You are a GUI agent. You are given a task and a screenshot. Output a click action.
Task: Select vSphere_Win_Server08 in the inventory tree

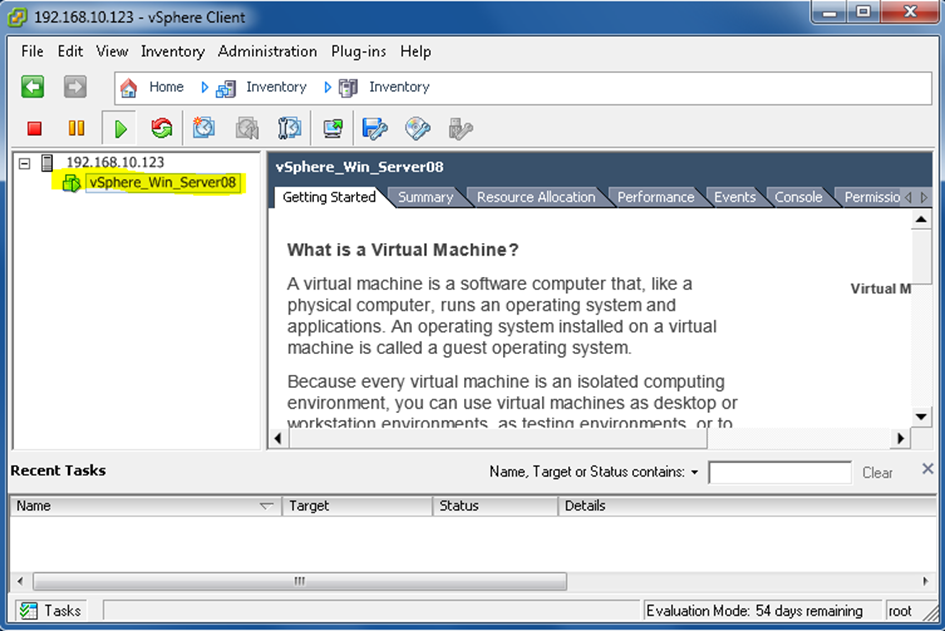(x=163, y=183)
